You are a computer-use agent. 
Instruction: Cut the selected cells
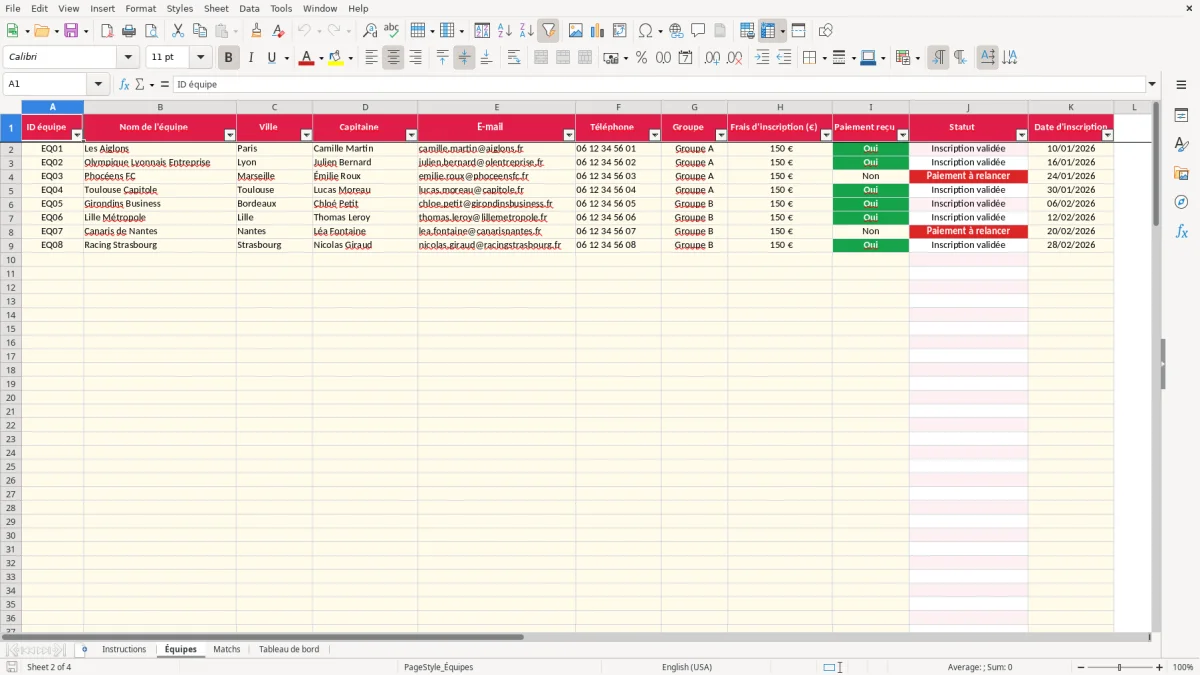[178, 31]
